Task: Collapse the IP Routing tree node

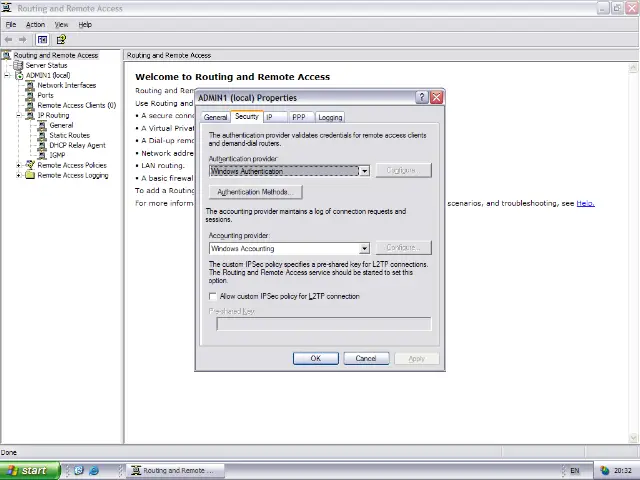Action: coord(19,116)
